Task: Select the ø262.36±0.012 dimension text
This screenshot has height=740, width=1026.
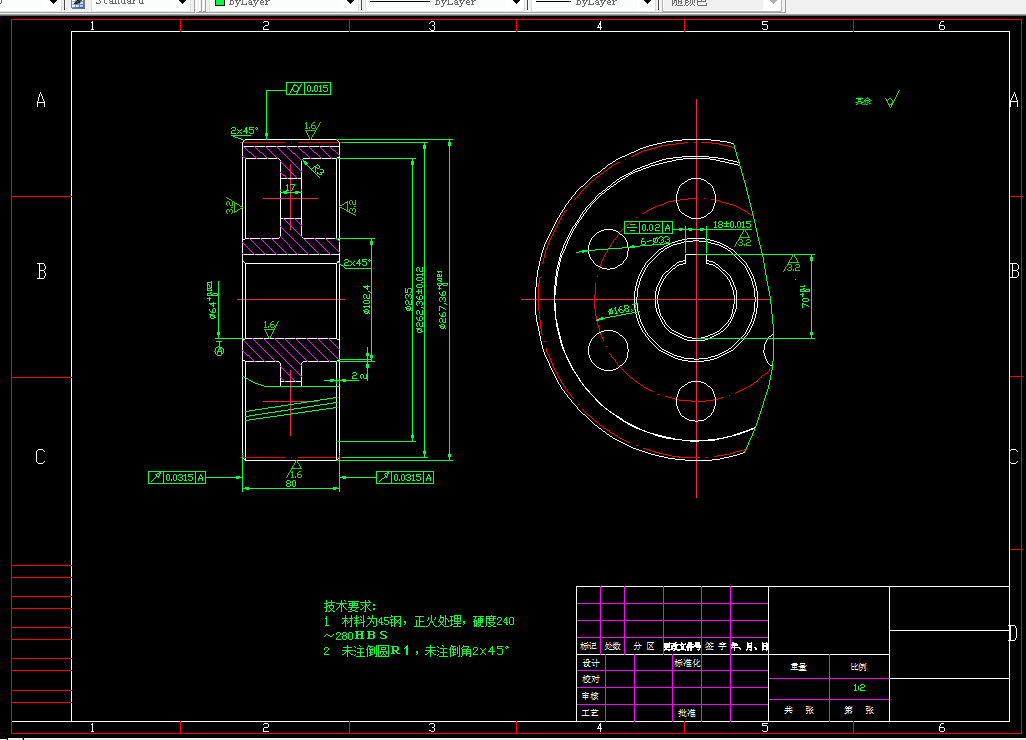Action: pos(419,299)
